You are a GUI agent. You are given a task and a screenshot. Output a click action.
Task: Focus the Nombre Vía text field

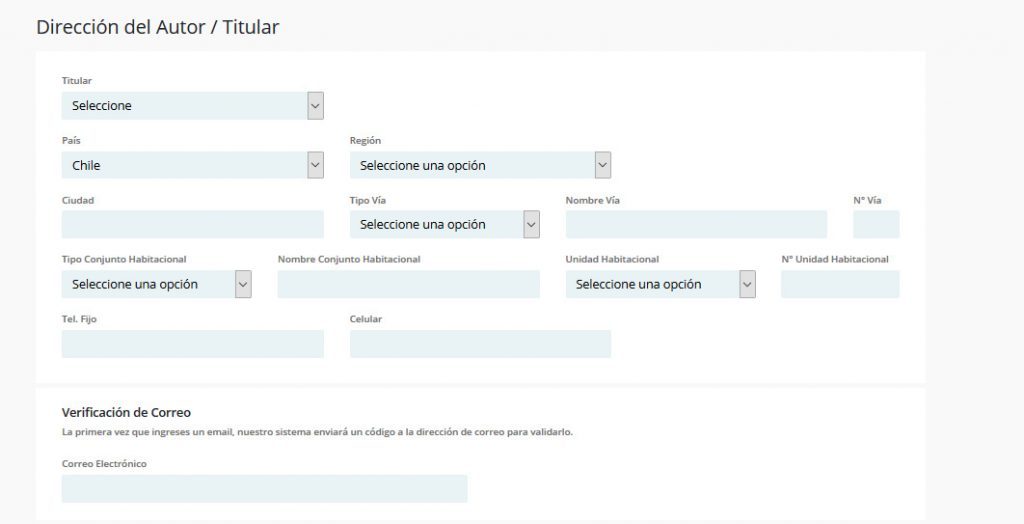coord(696,225)
